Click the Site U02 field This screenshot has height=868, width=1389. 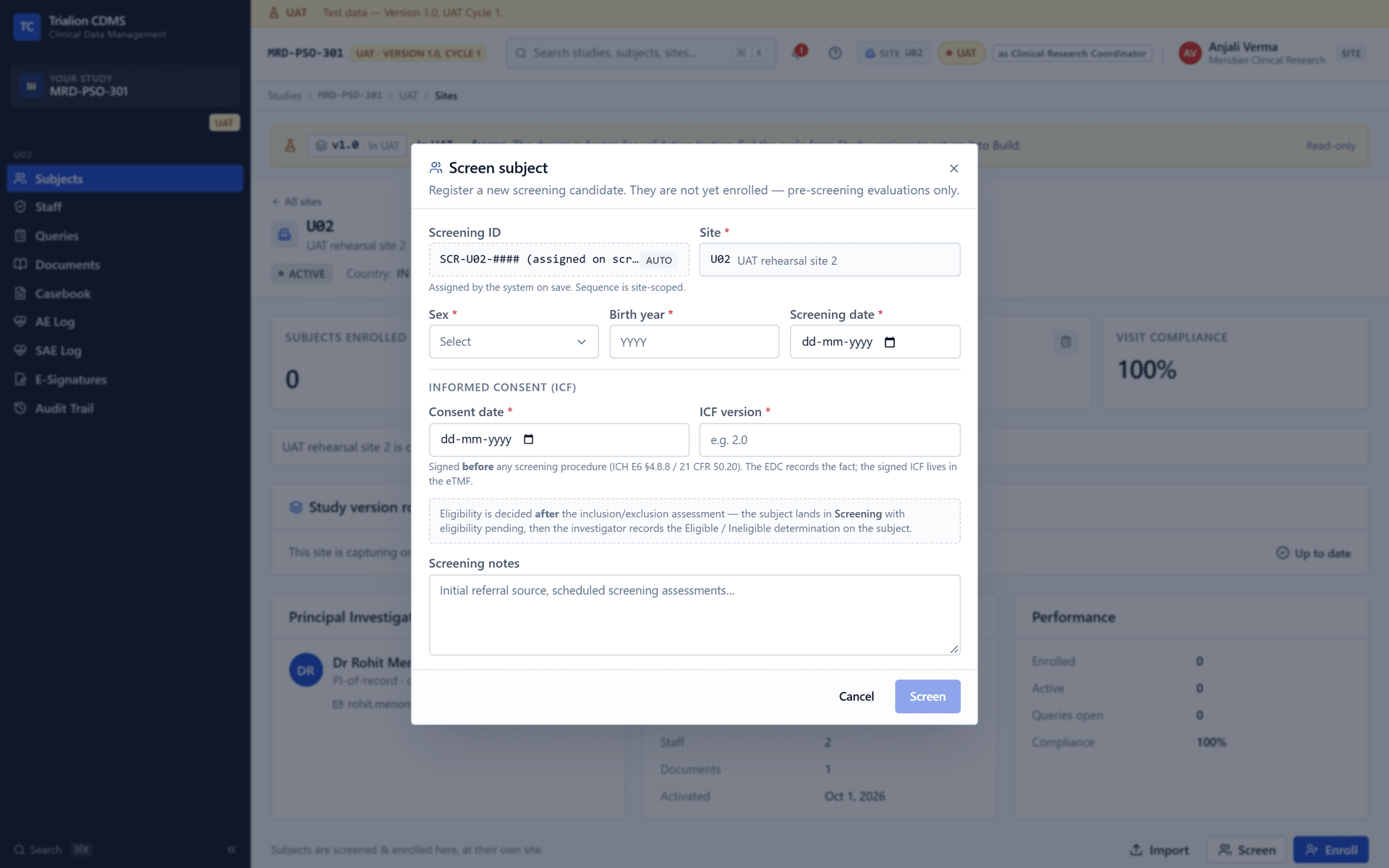(x=829, y=260)
